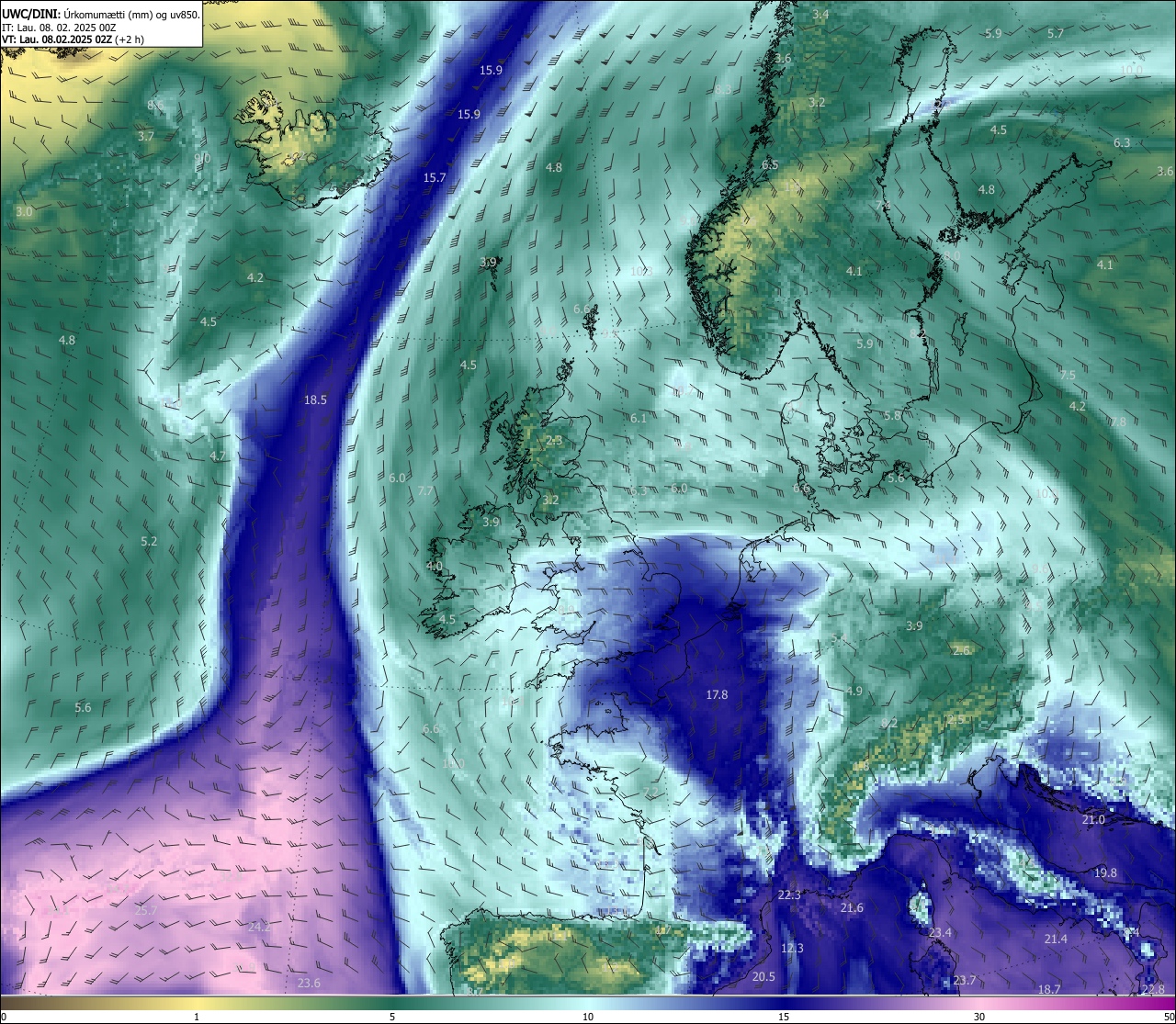Click the 25.7 value in the pink area
This screenshot has height=1024, width=1176.
pyautogui.click(x=146, y=910)
